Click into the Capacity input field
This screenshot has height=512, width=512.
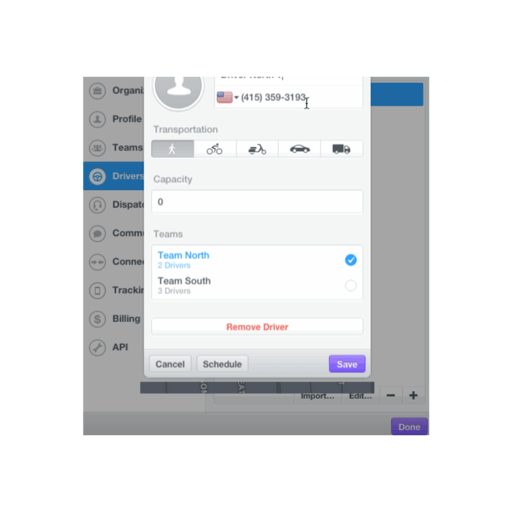point(257,202)
